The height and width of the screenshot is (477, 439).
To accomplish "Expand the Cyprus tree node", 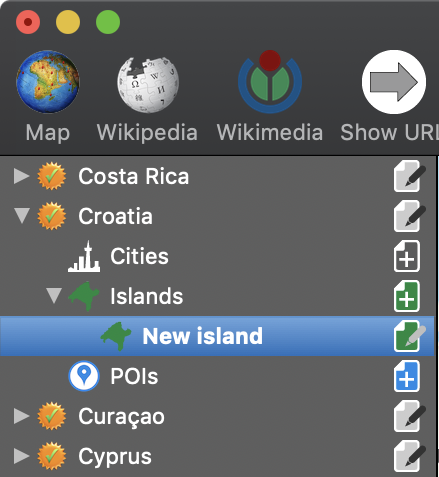I will pos(21,456).
